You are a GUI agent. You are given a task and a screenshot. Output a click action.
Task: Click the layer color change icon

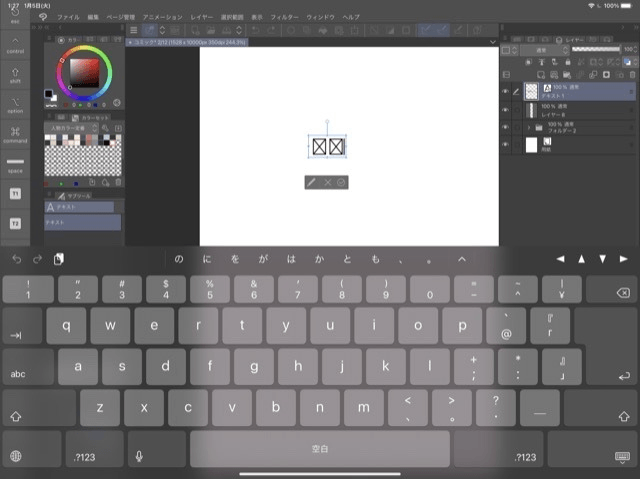tap(627, 62)
